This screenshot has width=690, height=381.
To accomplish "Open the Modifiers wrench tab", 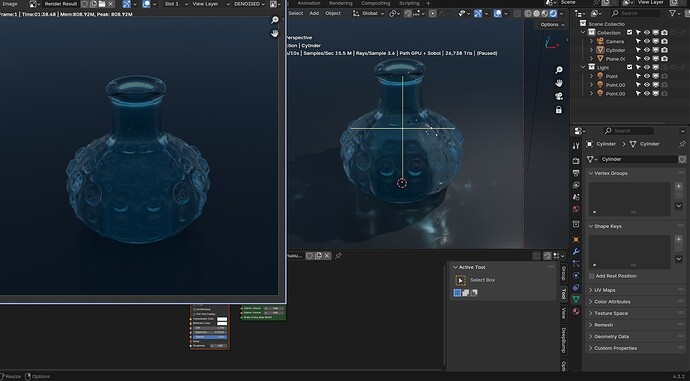I will [x=576, y=252].
